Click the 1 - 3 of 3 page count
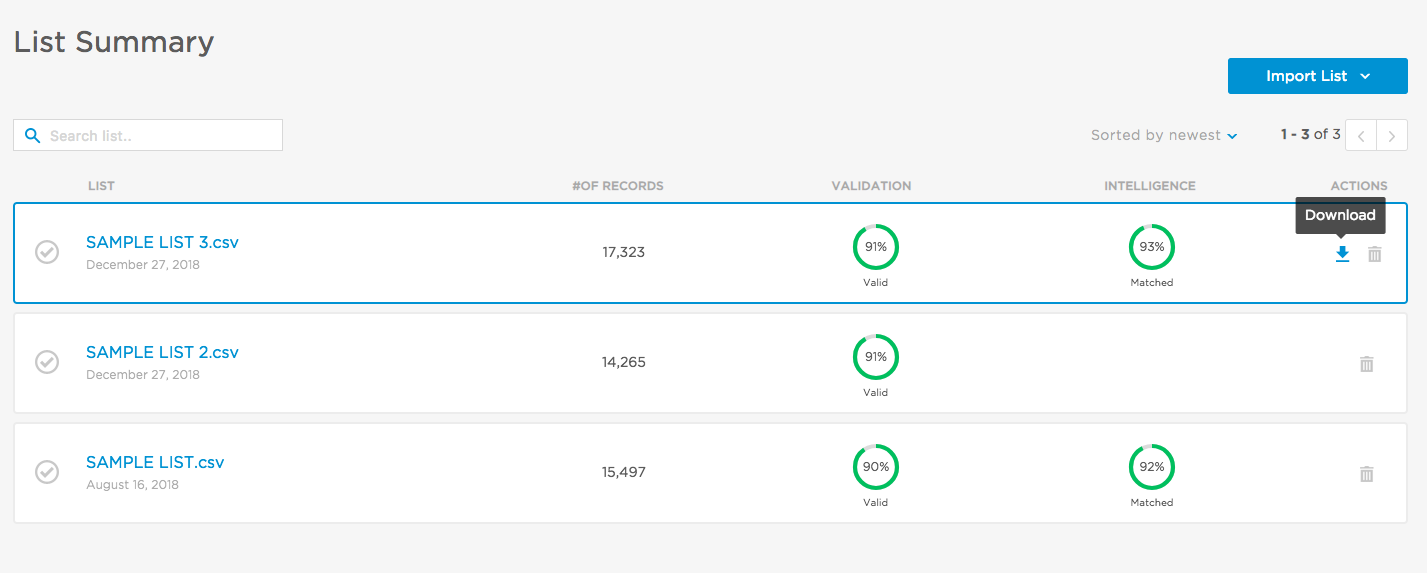The height and width of the screenshot is (573, 1427). click(1311, 134)
